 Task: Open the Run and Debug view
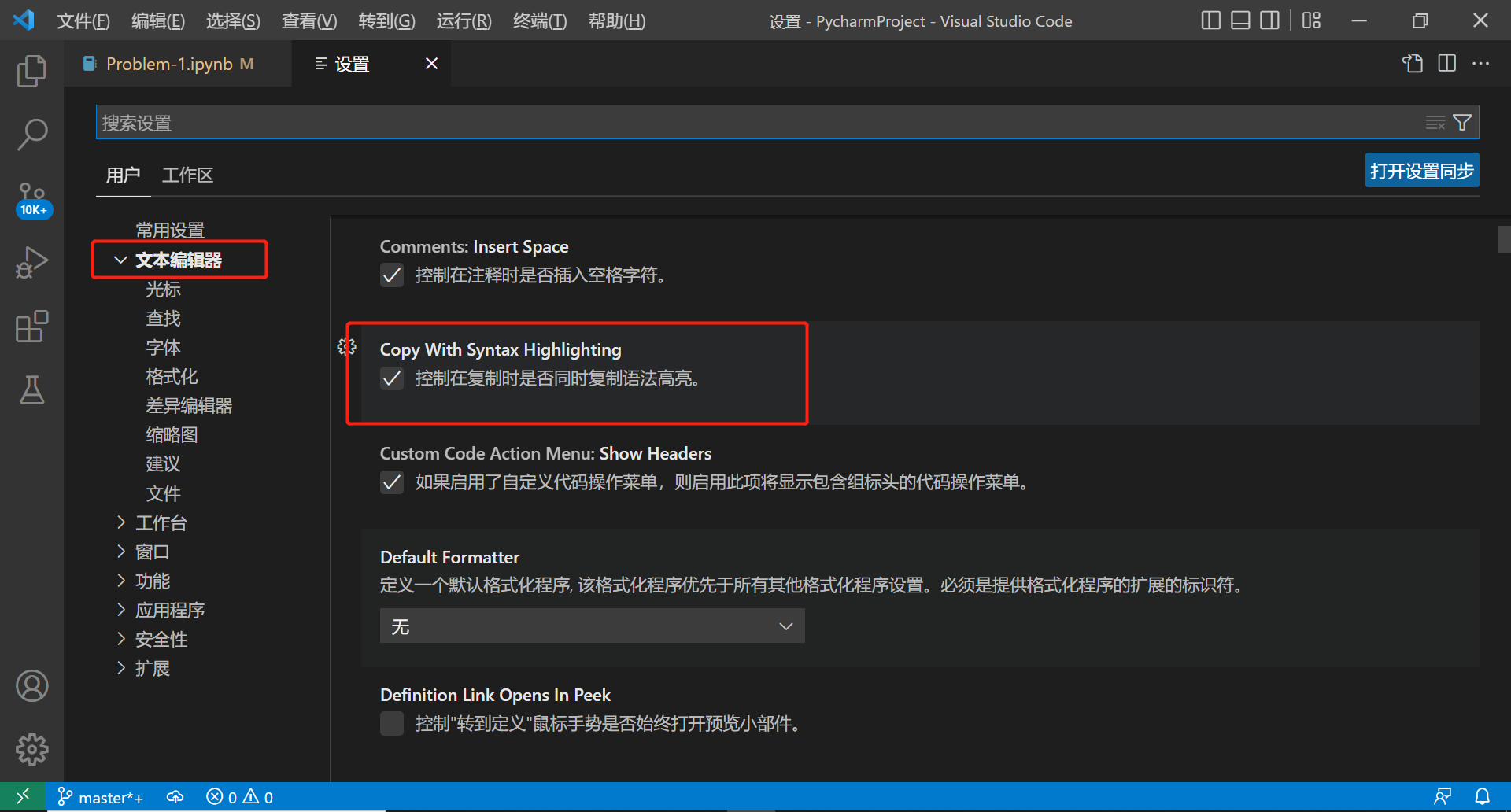click(x=31, y=262)
